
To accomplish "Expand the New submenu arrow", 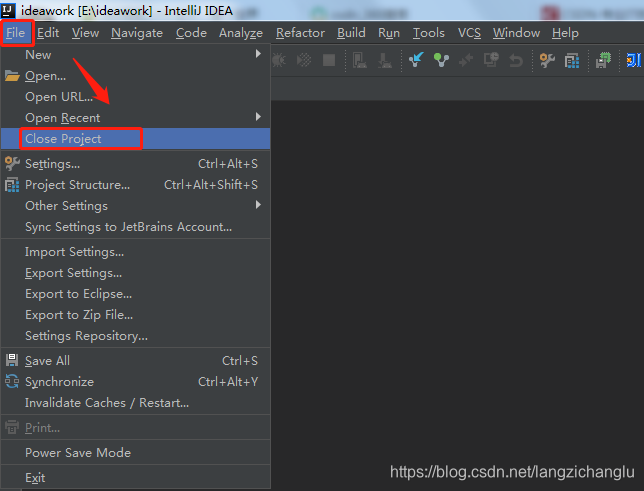I will (258, 54).
